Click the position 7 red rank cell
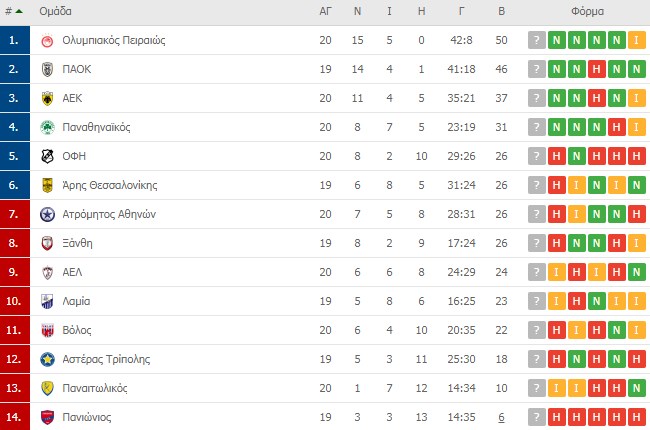650x430 pixels. pos(15,214)
